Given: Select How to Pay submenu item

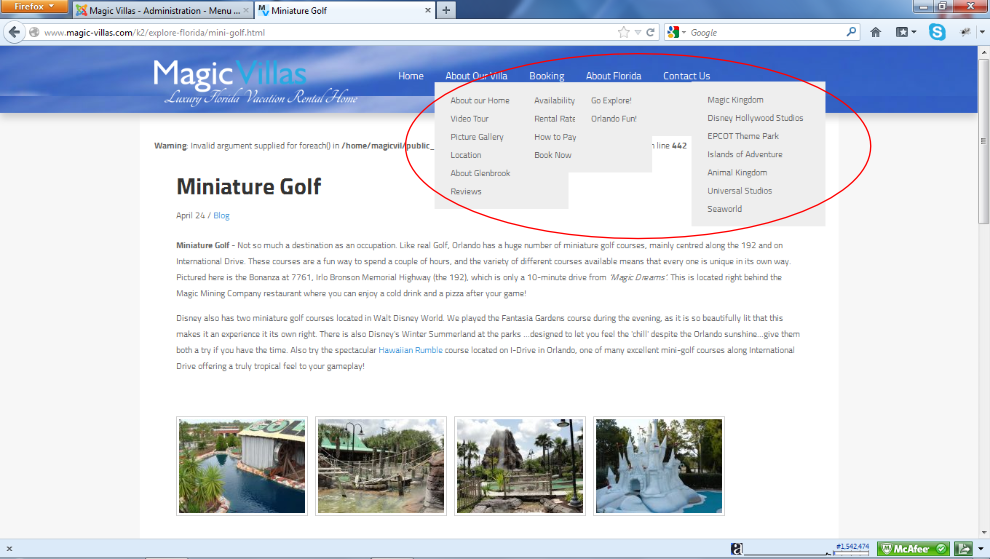Looking at the screenshot, I should pos(555,137).
